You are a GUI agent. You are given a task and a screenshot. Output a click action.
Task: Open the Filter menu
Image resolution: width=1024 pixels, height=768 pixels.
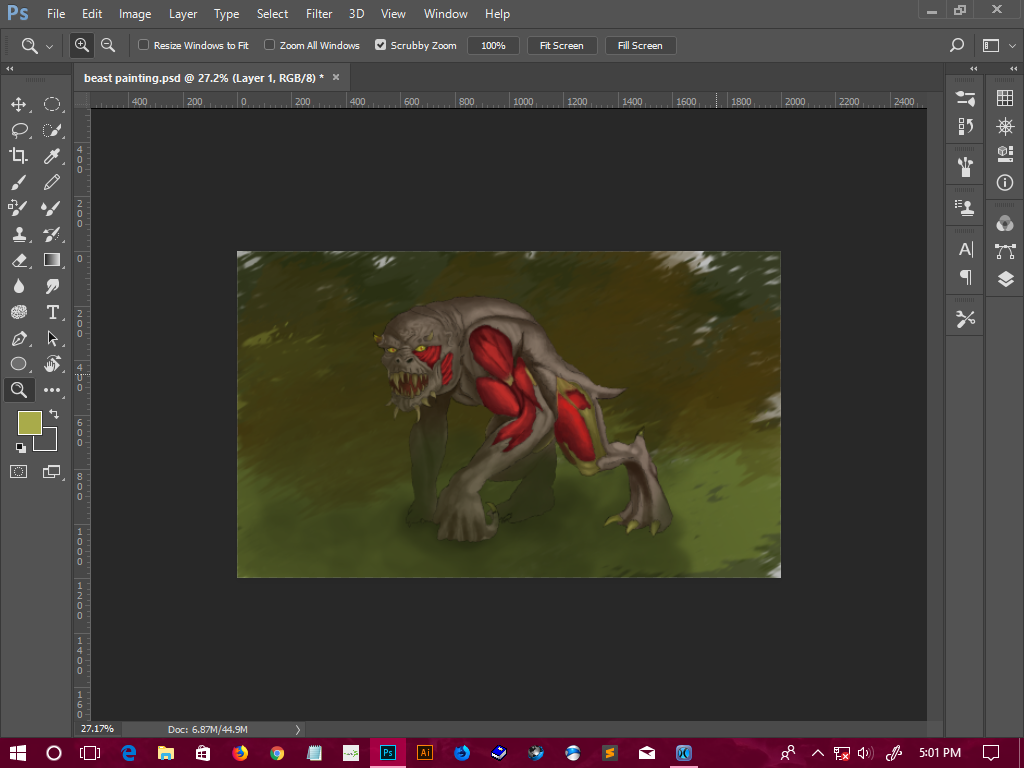tap(318, 14)
